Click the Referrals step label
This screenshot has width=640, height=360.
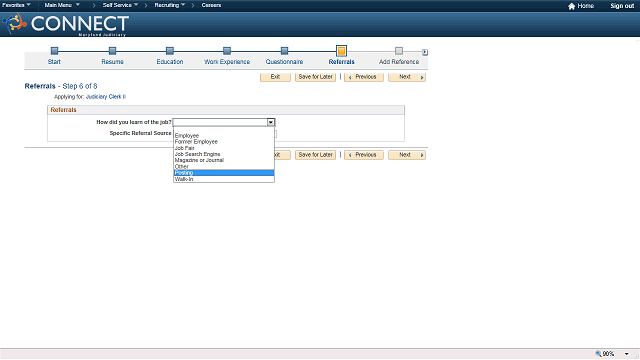tap(342, 62)
